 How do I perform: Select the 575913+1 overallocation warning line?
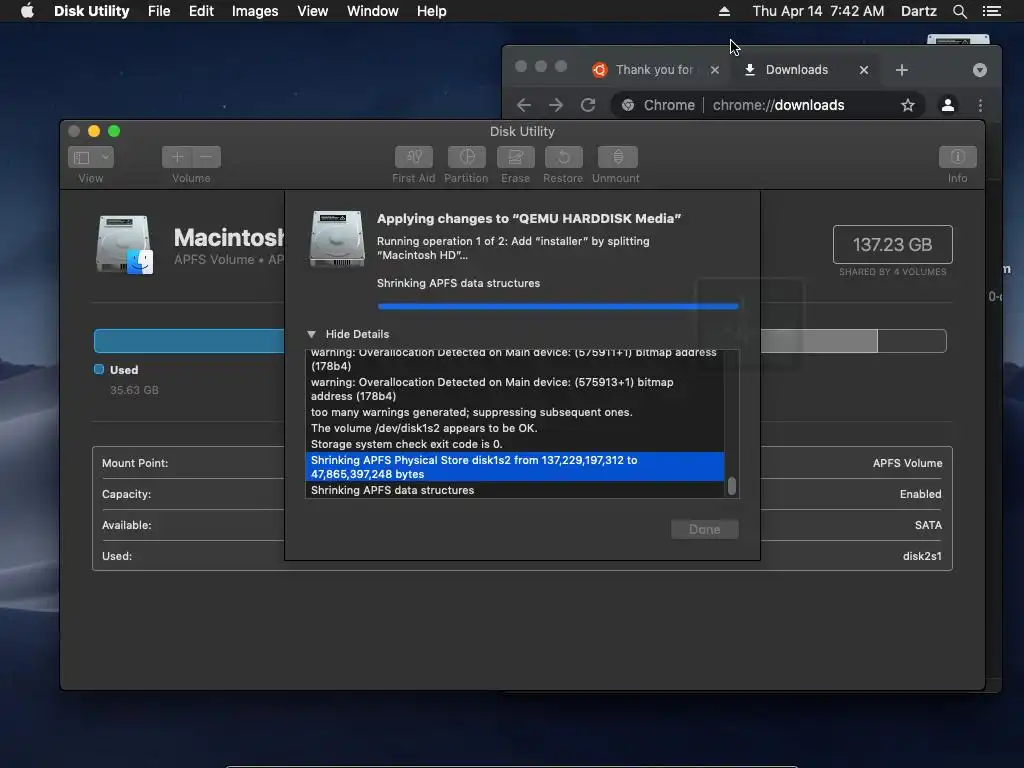(515, 389)
